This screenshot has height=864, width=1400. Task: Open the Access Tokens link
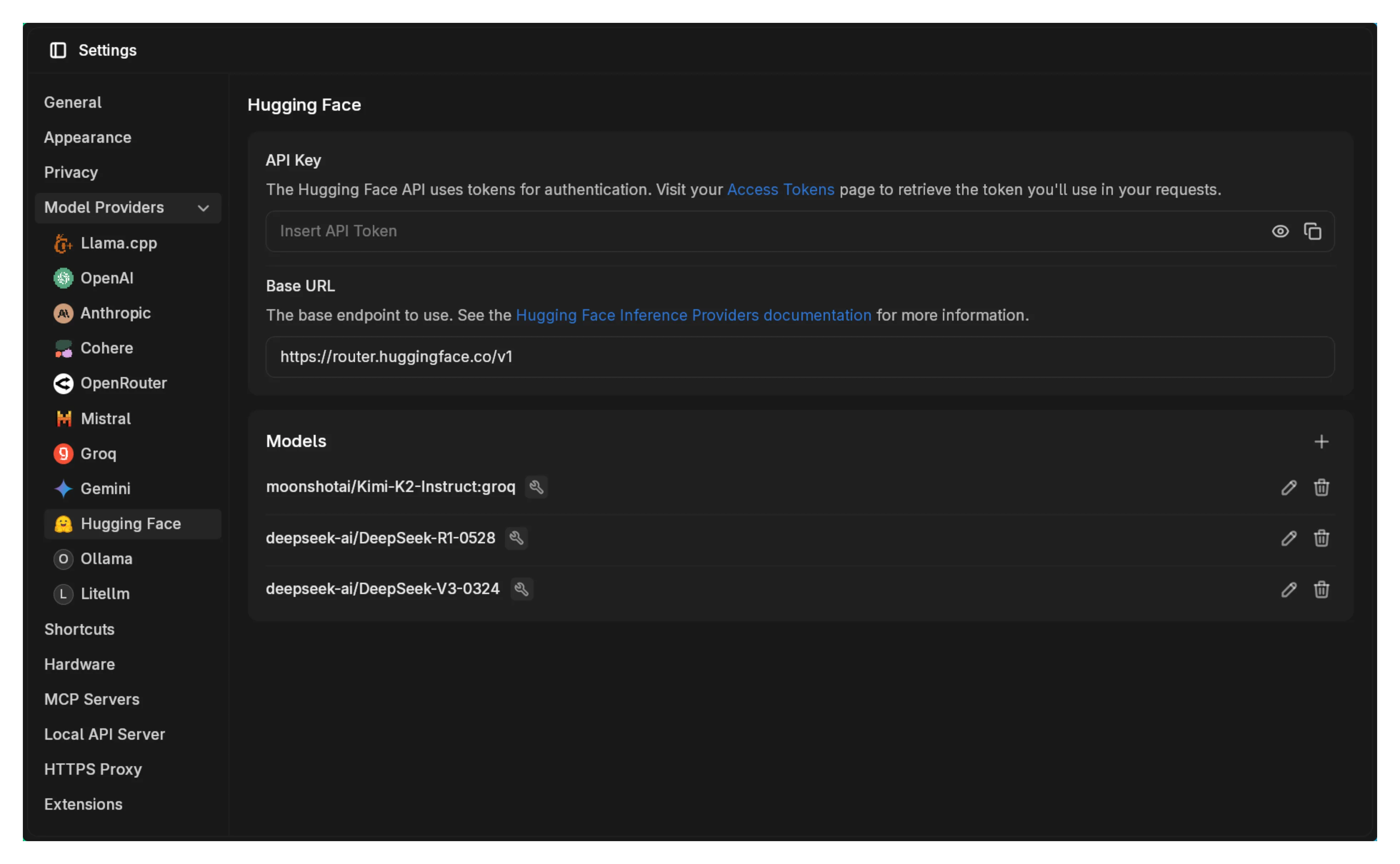780,190
